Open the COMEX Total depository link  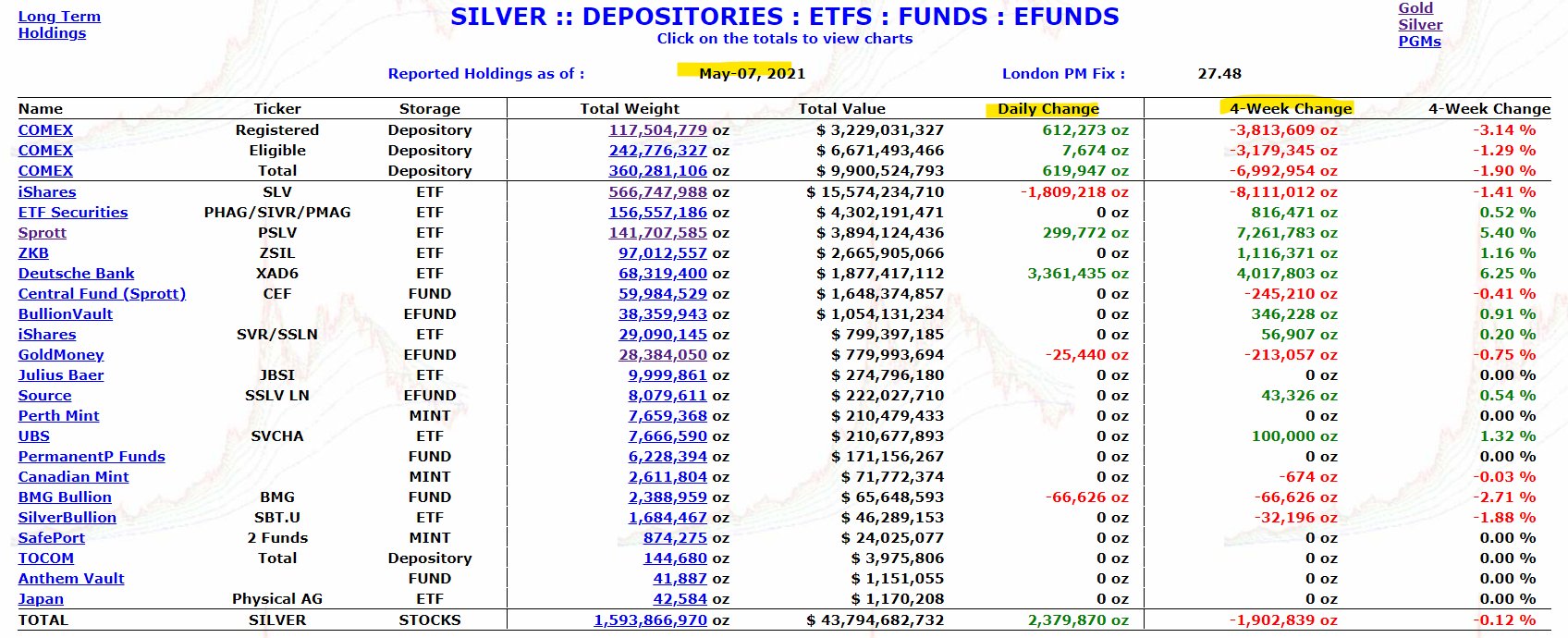[x=45, y=171]
